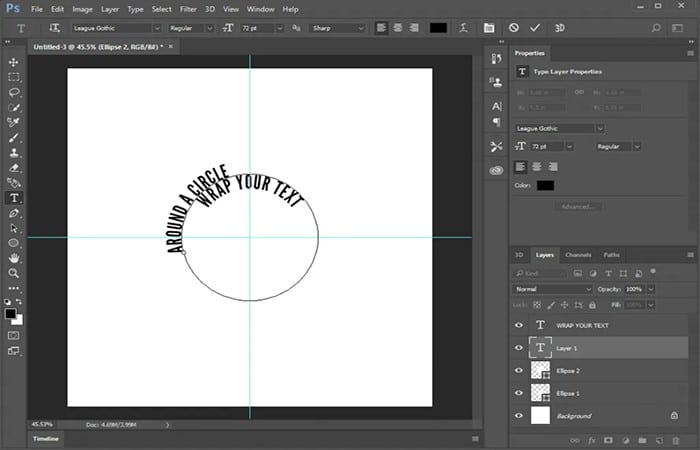Commit text edits with the checkmark
700x450 pixels.
click(x=535, y=28)
